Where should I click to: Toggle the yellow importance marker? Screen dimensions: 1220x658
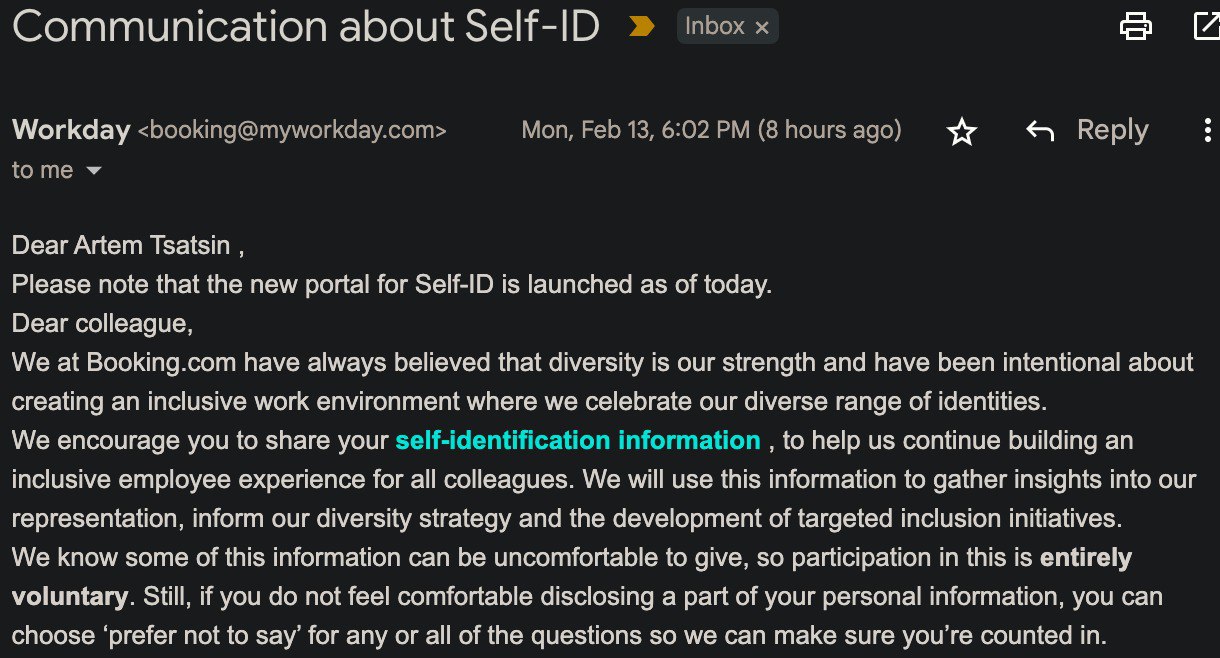click(x=642, y=27)
